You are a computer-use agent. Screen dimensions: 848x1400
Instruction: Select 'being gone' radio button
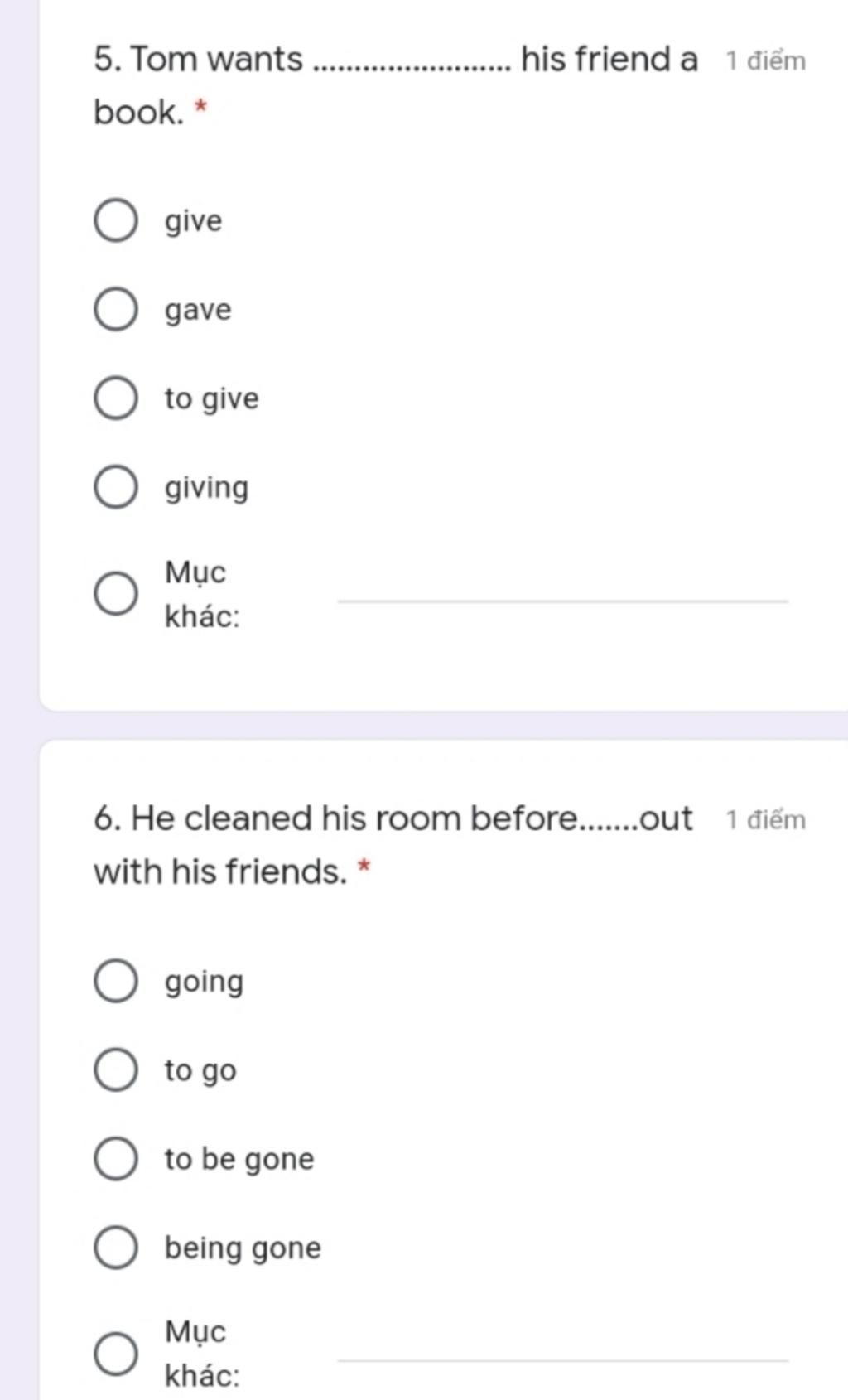[x=115, y=1248]
